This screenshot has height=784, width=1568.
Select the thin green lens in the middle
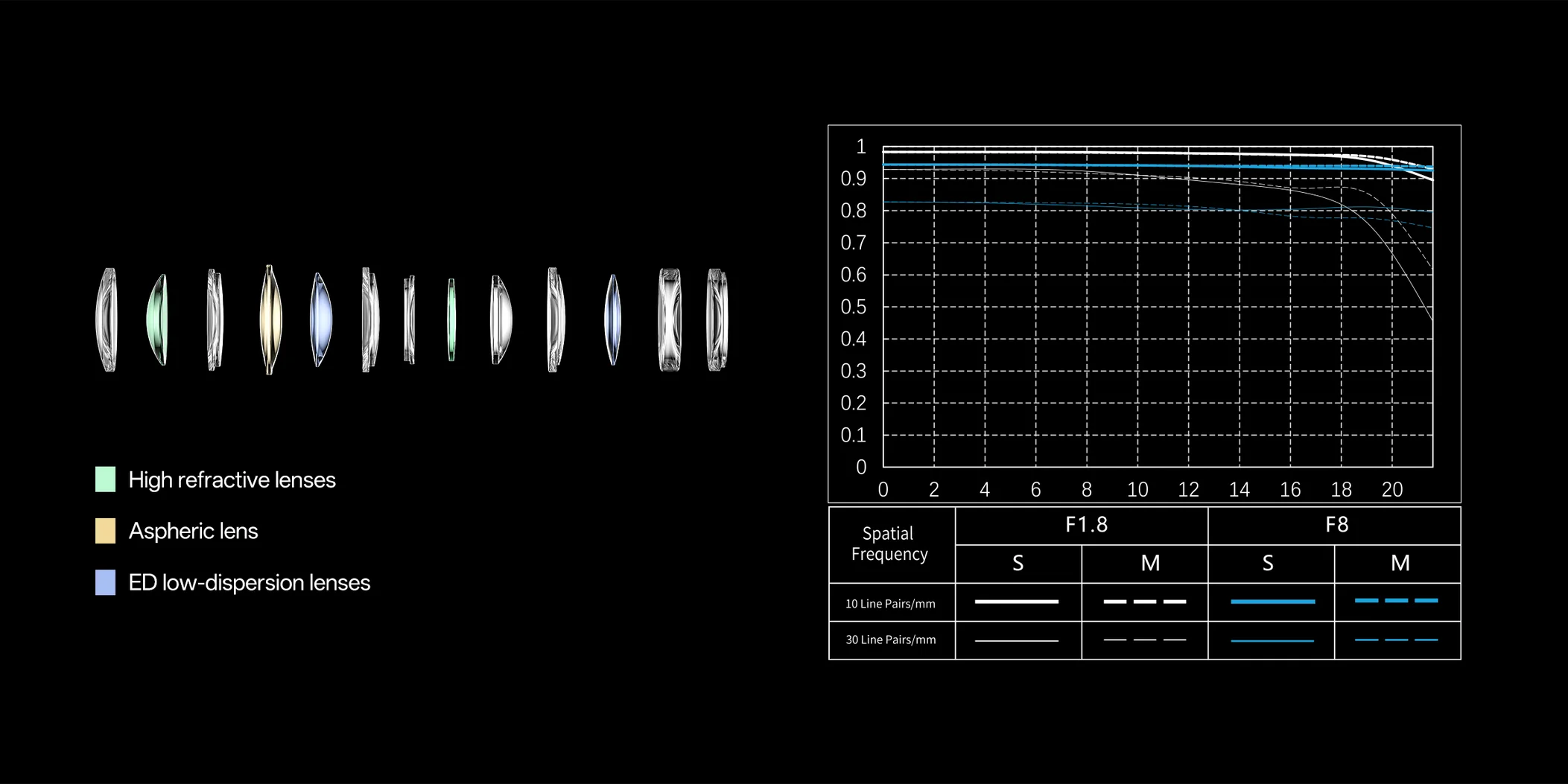(x=451, y=319)
